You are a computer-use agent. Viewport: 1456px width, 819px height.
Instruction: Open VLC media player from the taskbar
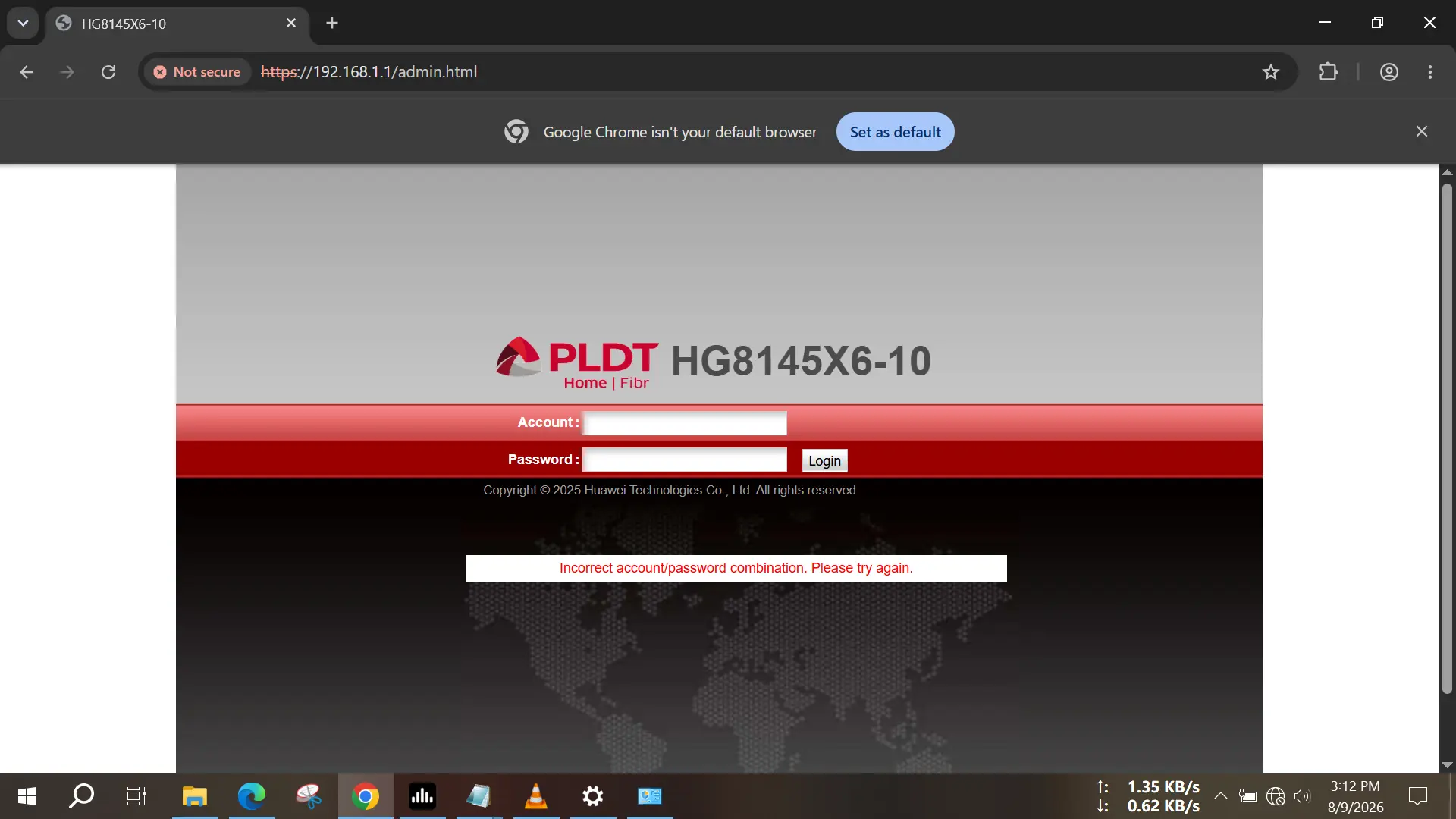pos(536,796)
